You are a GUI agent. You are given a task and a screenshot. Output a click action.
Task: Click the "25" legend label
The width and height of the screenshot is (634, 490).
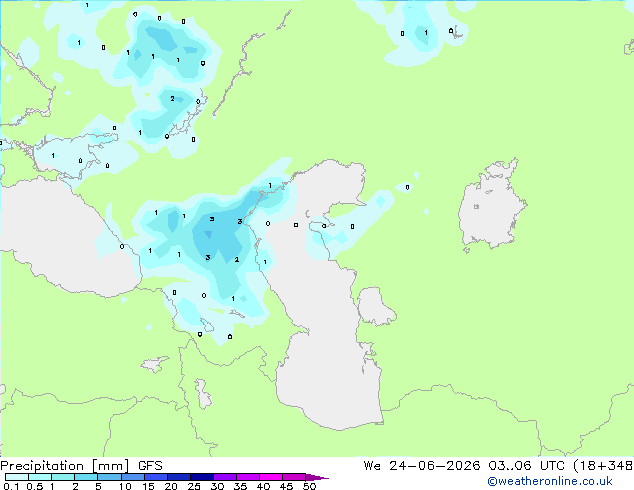click(194, 486)
